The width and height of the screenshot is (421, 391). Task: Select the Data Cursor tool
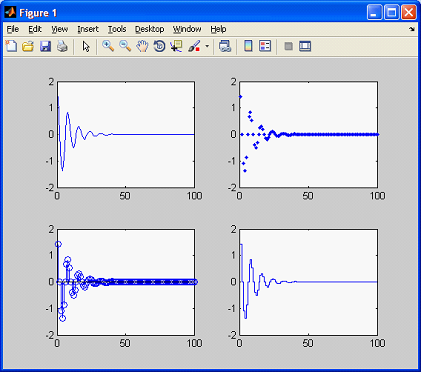click(176, 46)
